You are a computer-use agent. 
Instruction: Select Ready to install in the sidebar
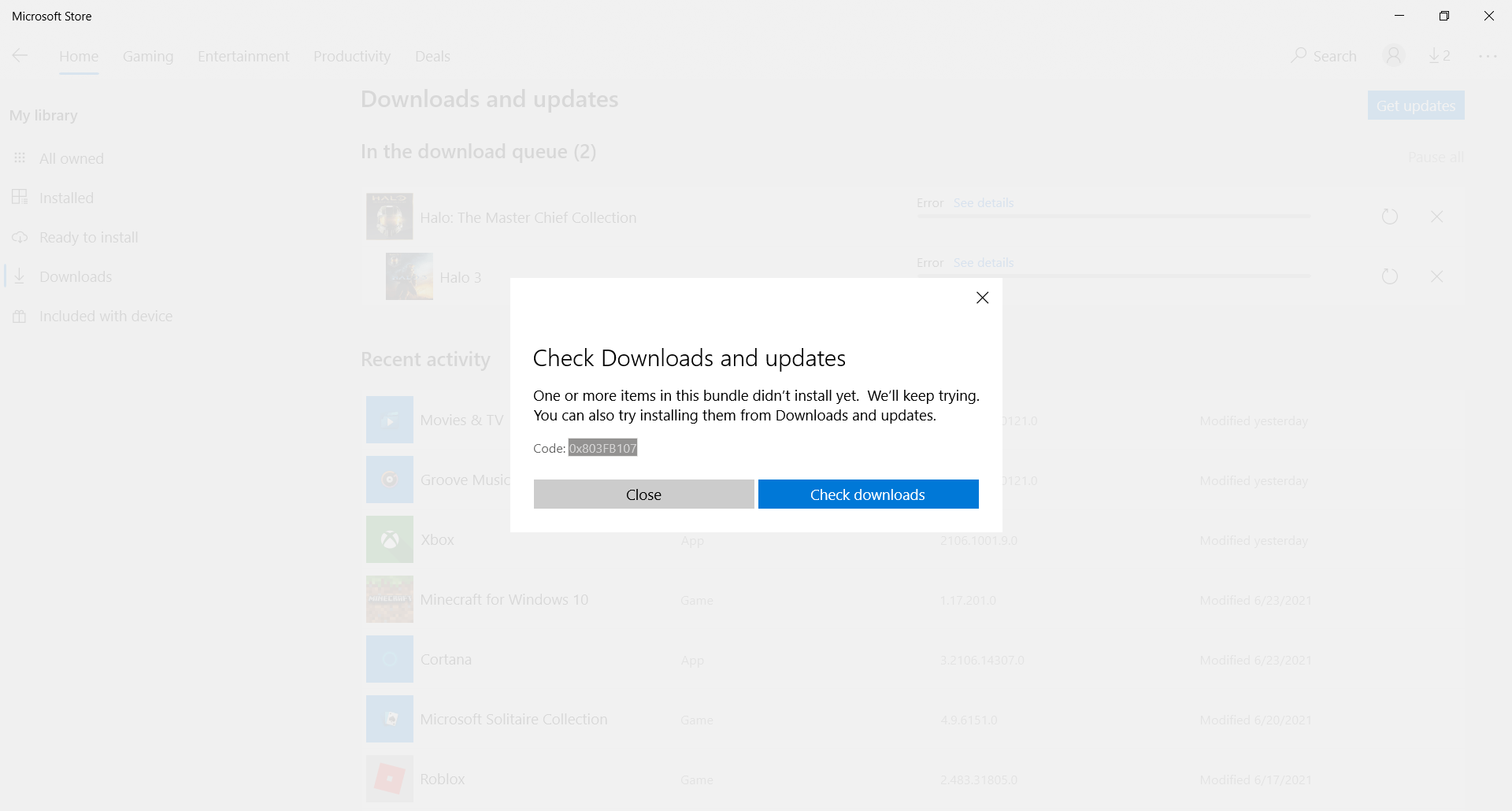(88, 237)
